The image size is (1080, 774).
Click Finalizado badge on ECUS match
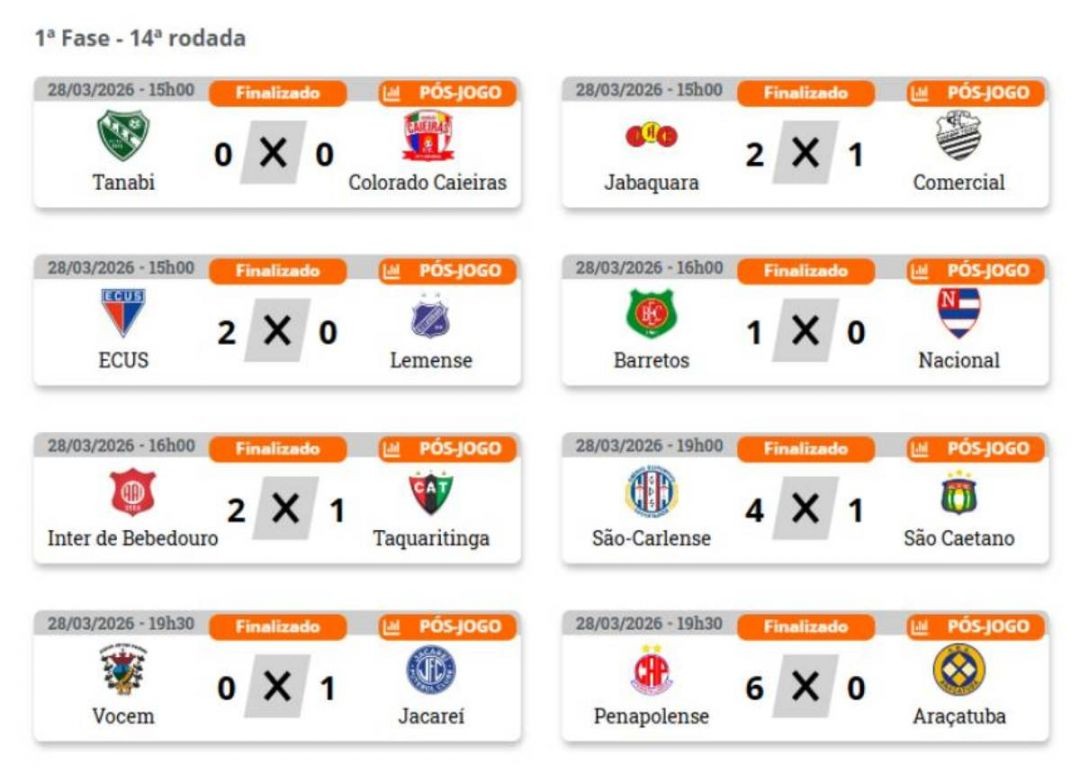[278, 271]
